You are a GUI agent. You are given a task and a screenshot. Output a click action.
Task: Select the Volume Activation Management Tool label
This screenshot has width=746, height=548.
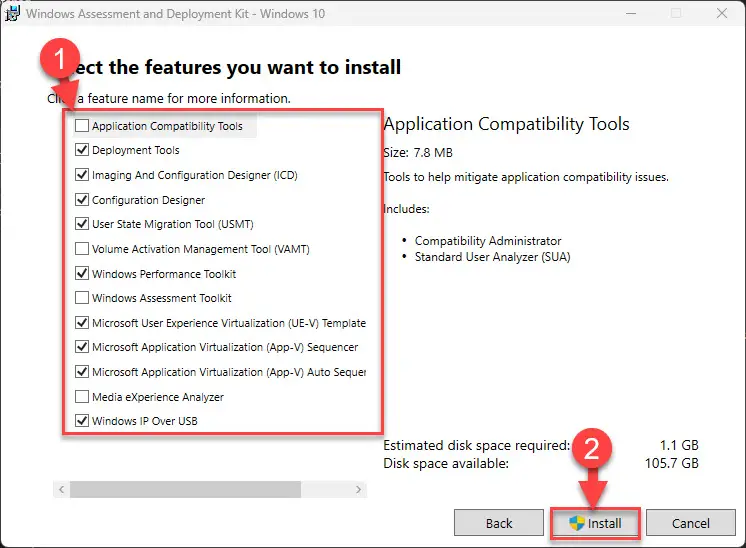click(x=200, y=249)
